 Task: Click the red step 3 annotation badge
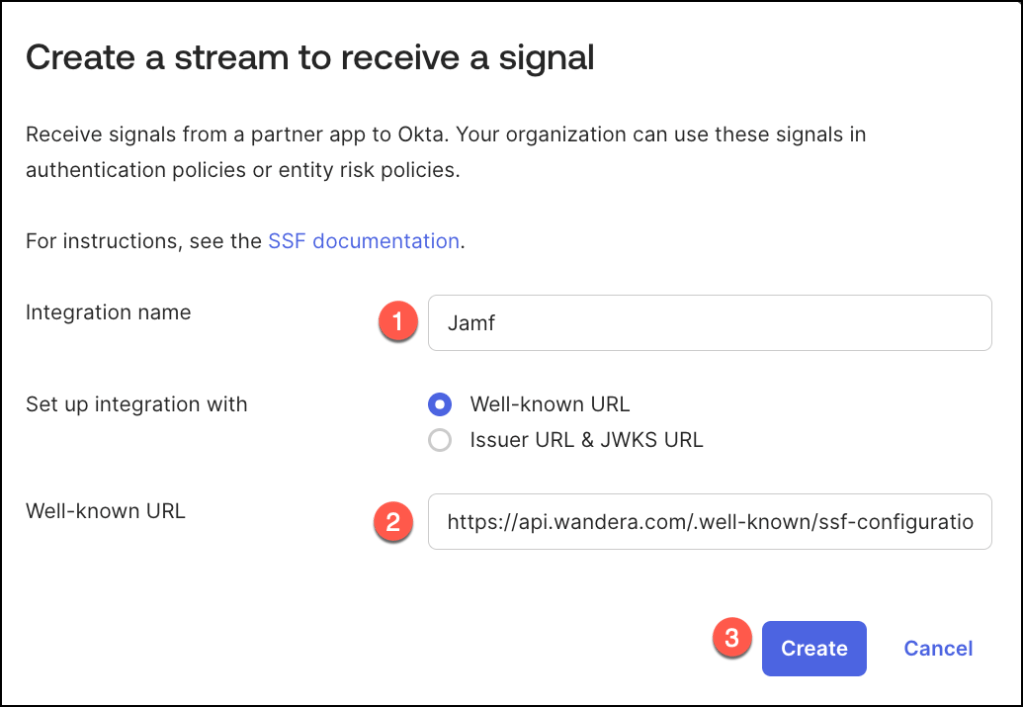[x=733, y=639]
